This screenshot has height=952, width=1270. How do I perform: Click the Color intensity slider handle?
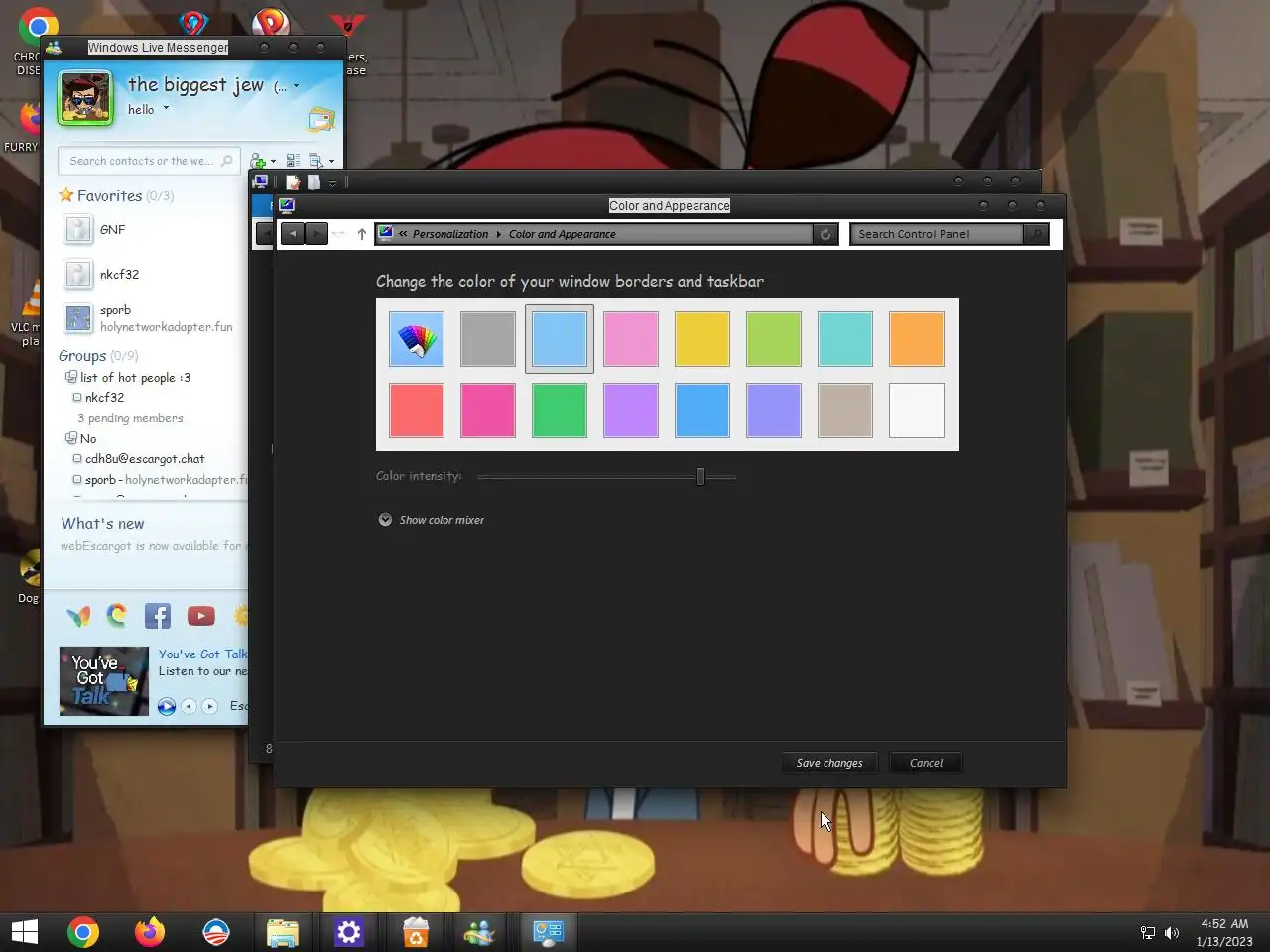(x=700, y=477)
